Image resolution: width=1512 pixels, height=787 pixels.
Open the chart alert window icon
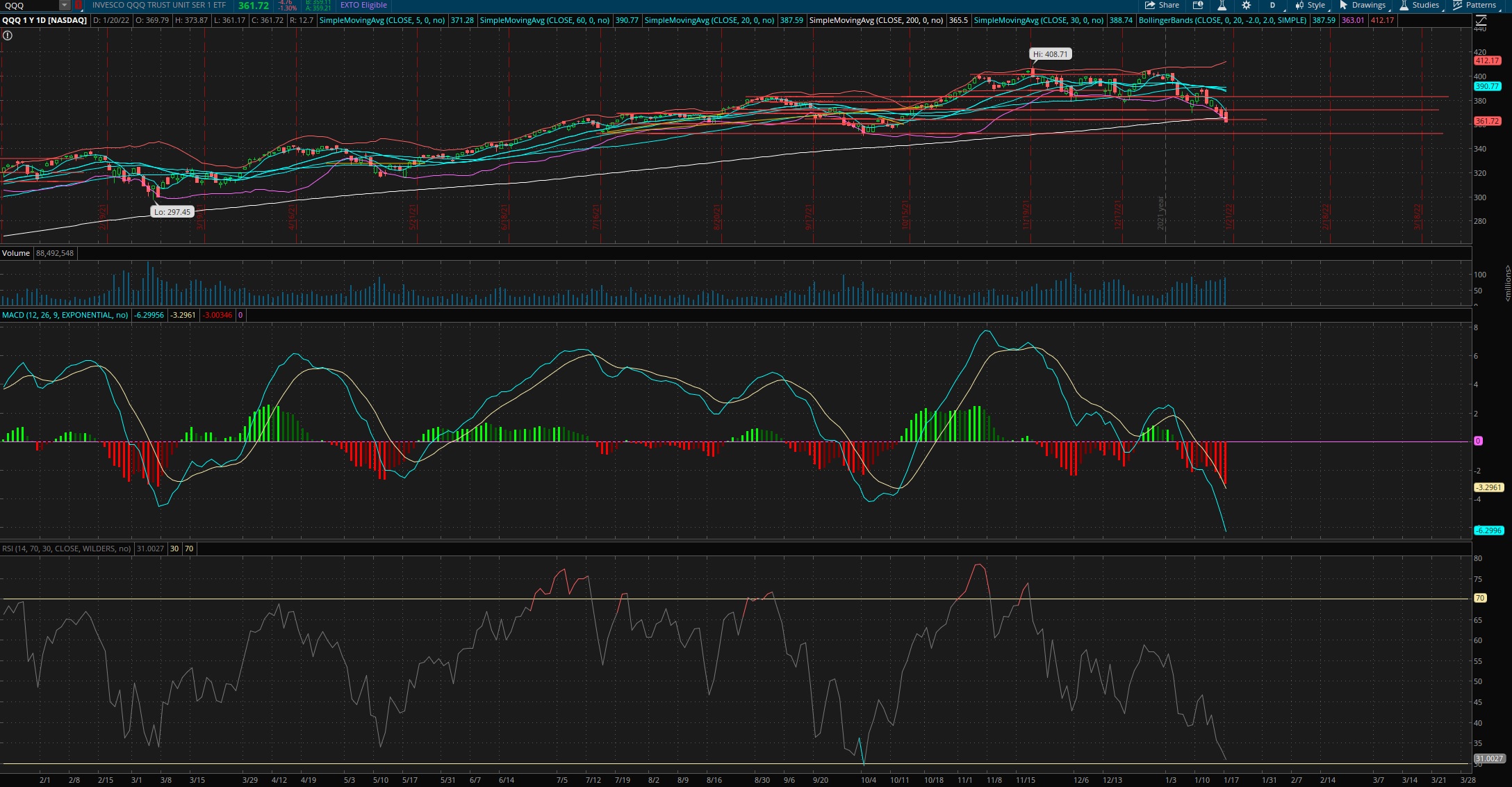1198,5
